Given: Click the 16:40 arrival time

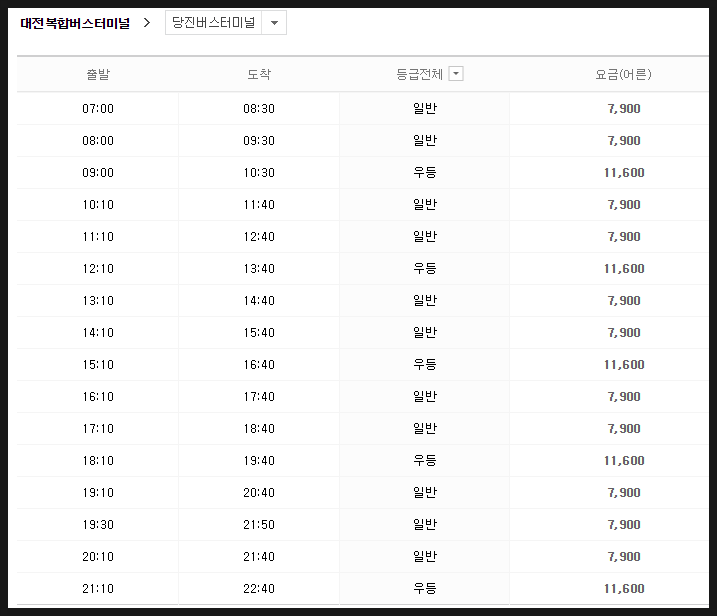Looking at the screenshot, I should coord(259,364).
